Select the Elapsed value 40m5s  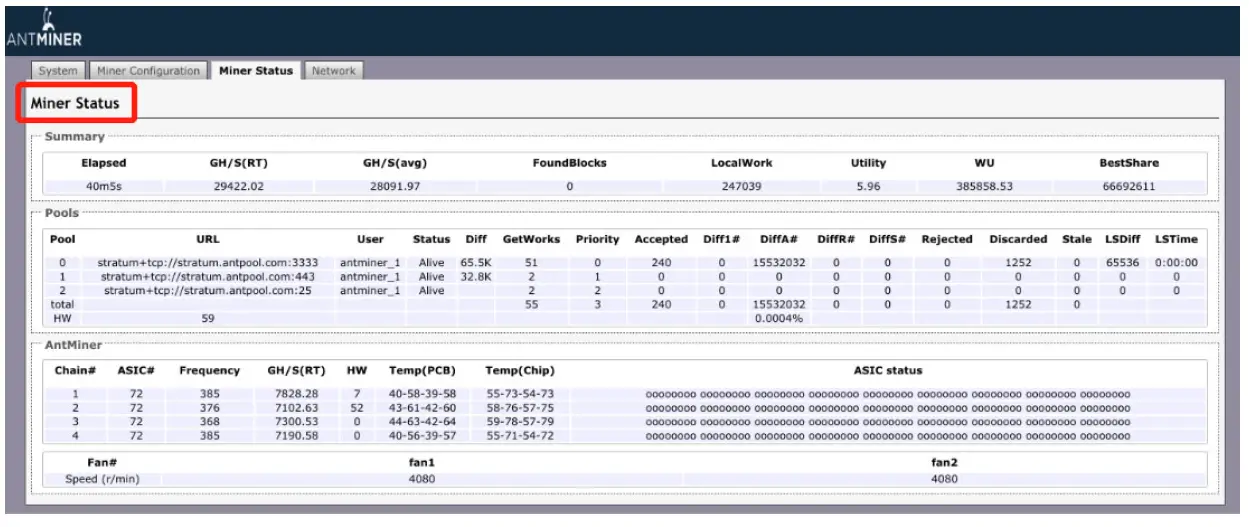click(x=103, y=186)
